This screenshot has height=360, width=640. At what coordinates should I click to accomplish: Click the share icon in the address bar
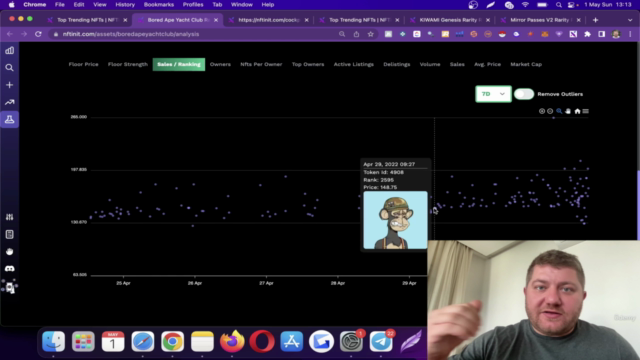pyautogui.click(x=356, y=34)
